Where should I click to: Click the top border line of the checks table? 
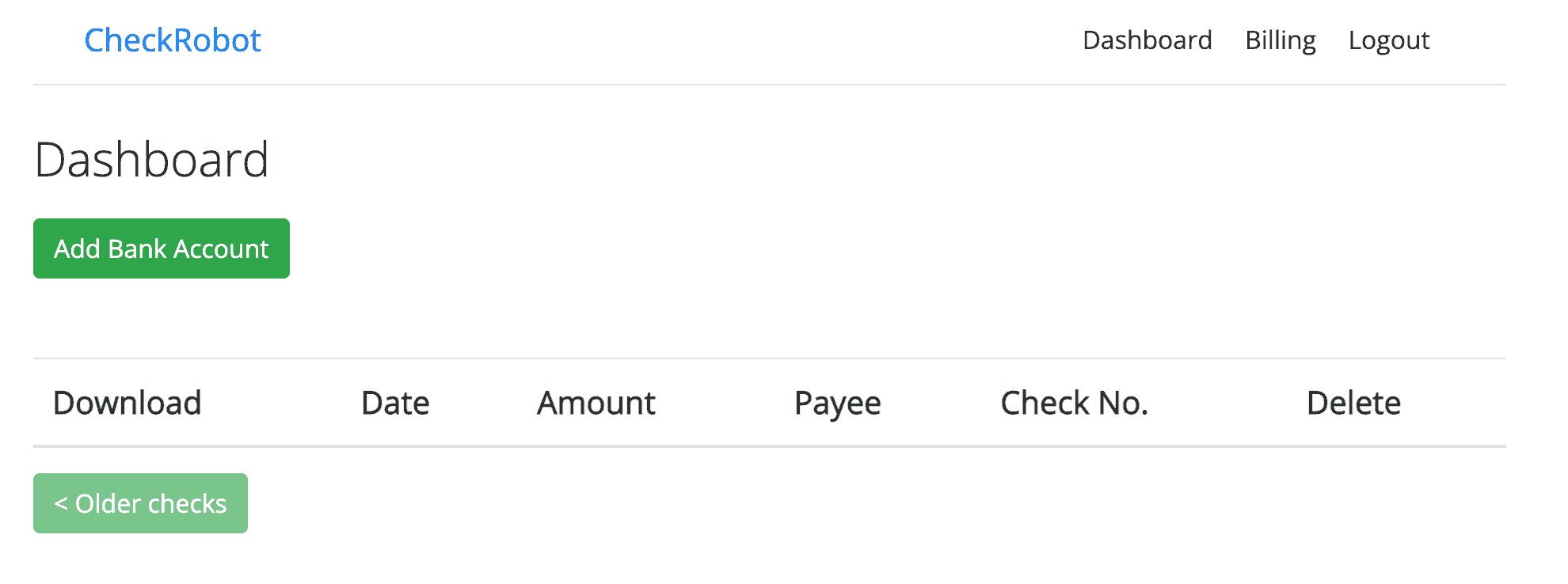pyautogui.click(x=768, y=358)
